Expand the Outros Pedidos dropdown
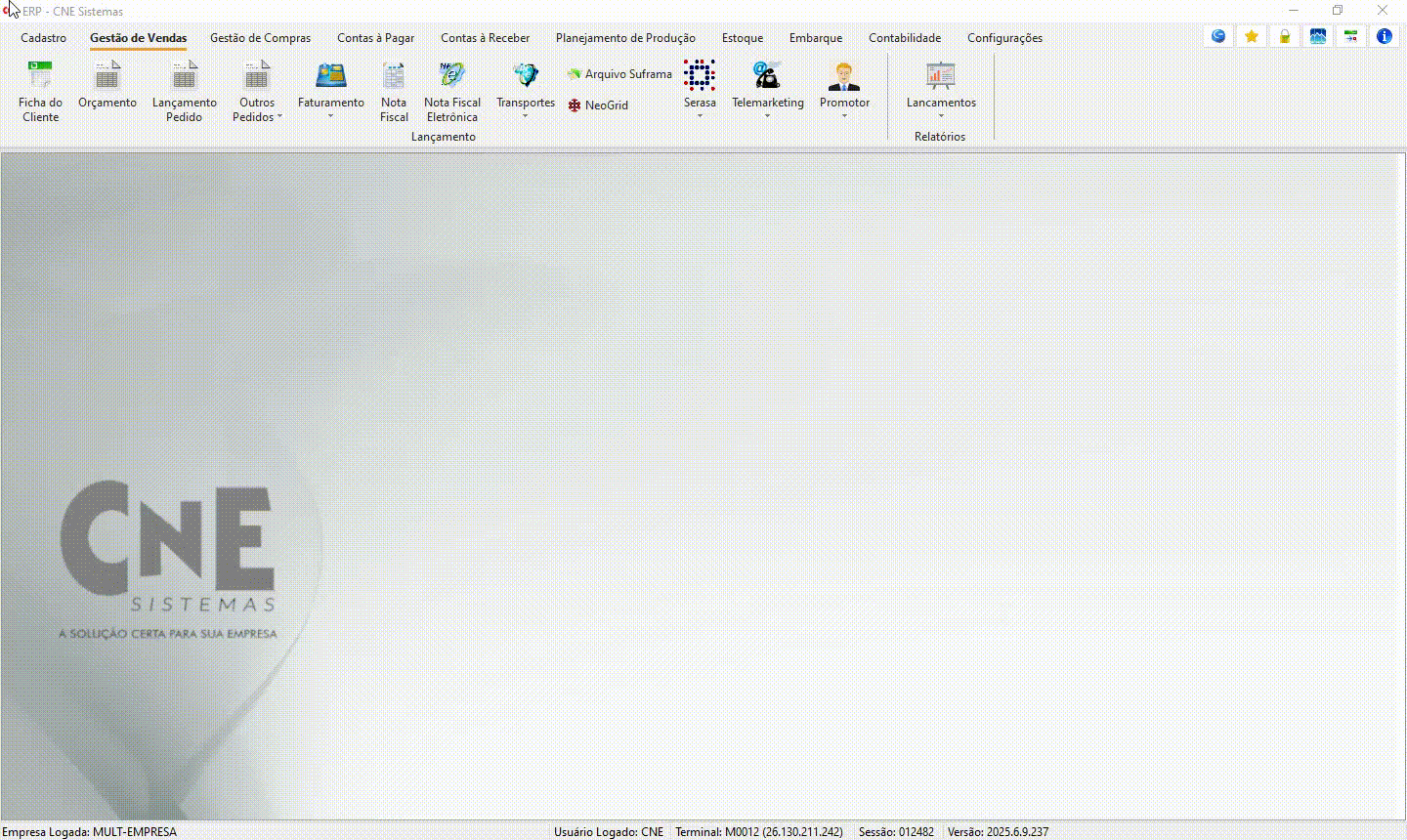This screenshot has height=840, width=1407. coord(279,117)
